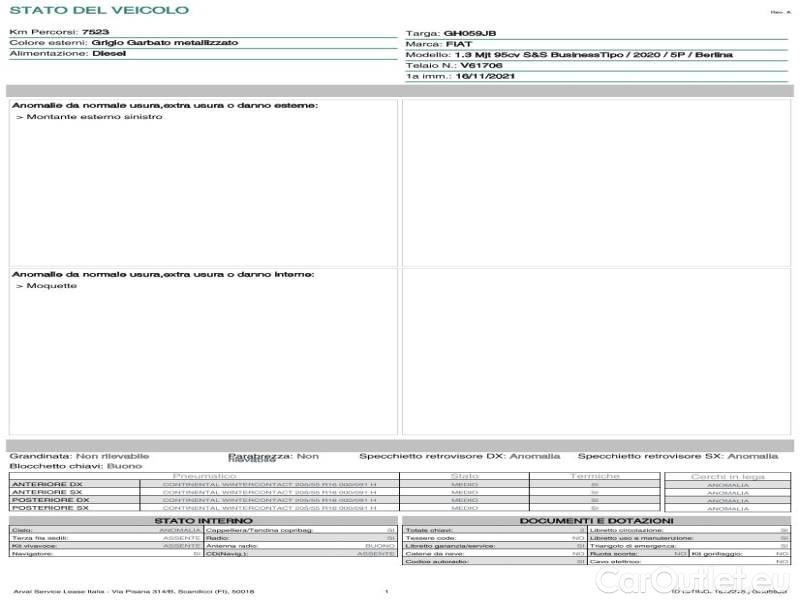
Task: Select the Telaio number V61706
Action: (x=481, y=66)
